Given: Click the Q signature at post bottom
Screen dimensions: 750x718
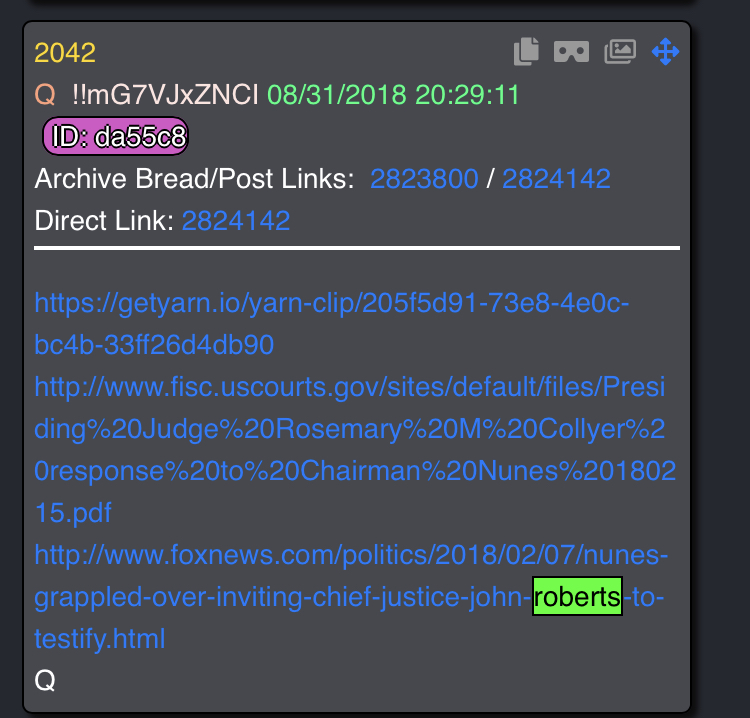Looking at the screenshot, I should 45,680.
